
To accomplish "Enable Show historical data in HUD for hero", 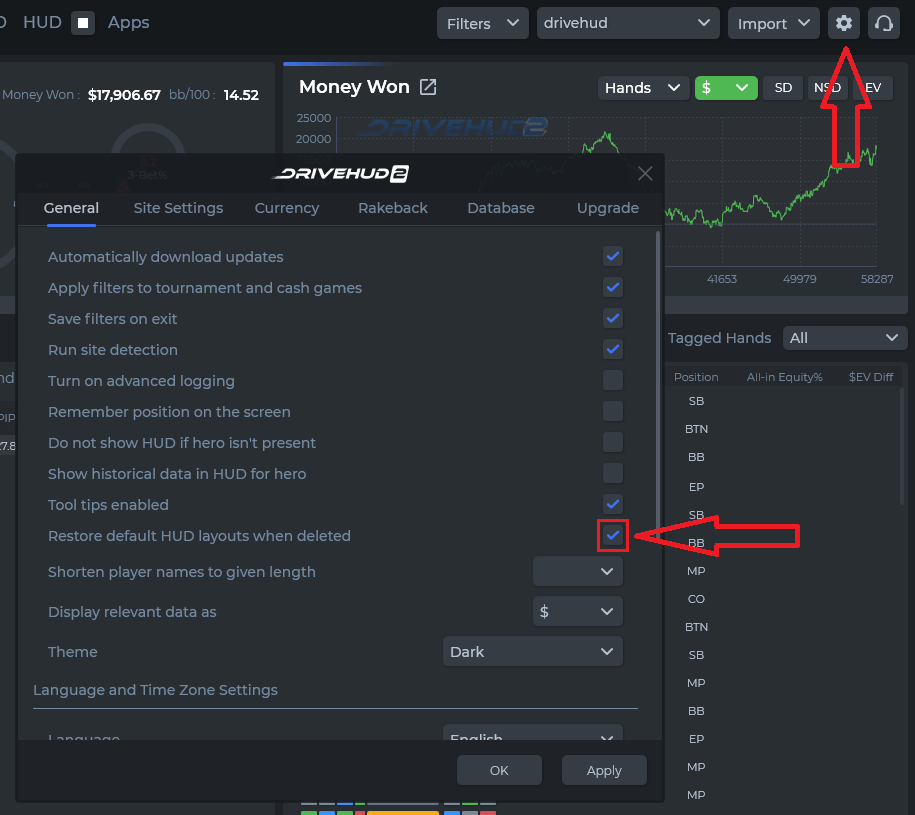I will click(613, 473).
